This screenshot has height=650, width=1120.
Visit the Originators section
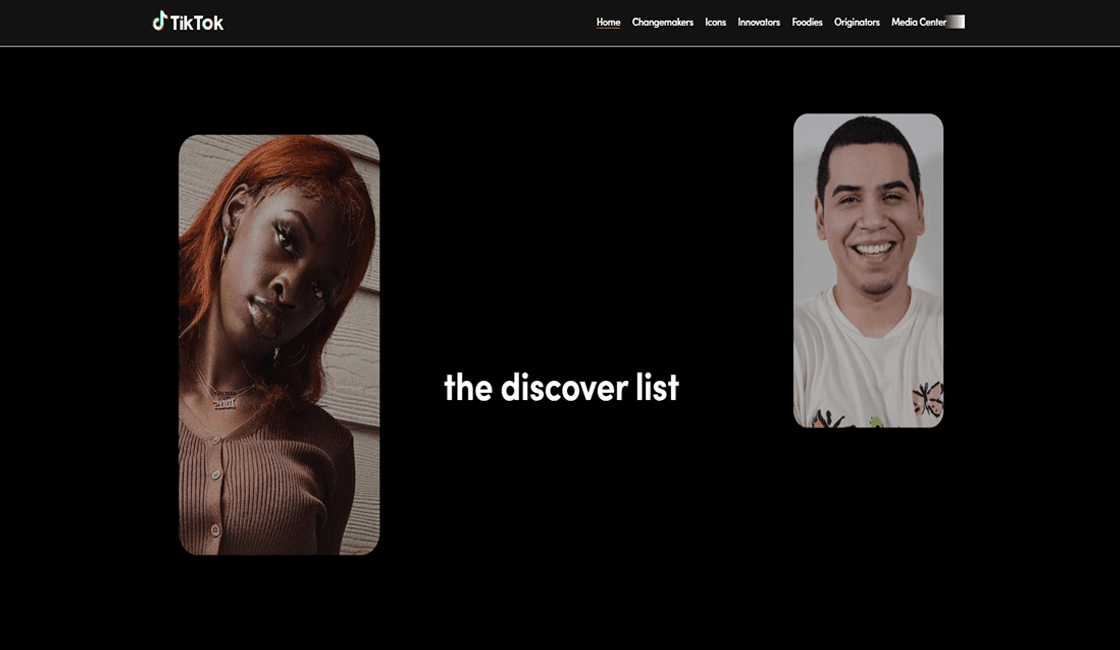pos(856,22)
